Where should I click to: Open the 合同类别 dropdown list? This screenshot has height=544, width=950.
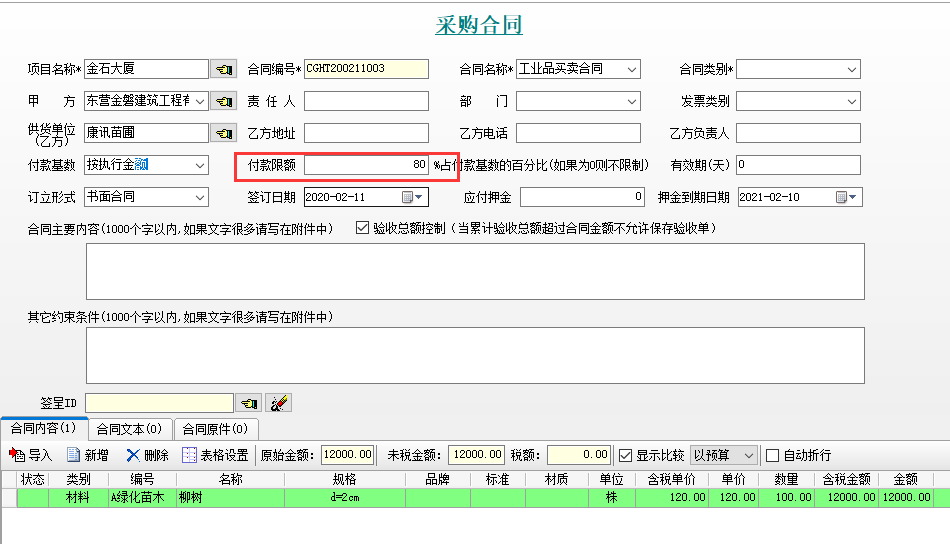click(852, 69)
